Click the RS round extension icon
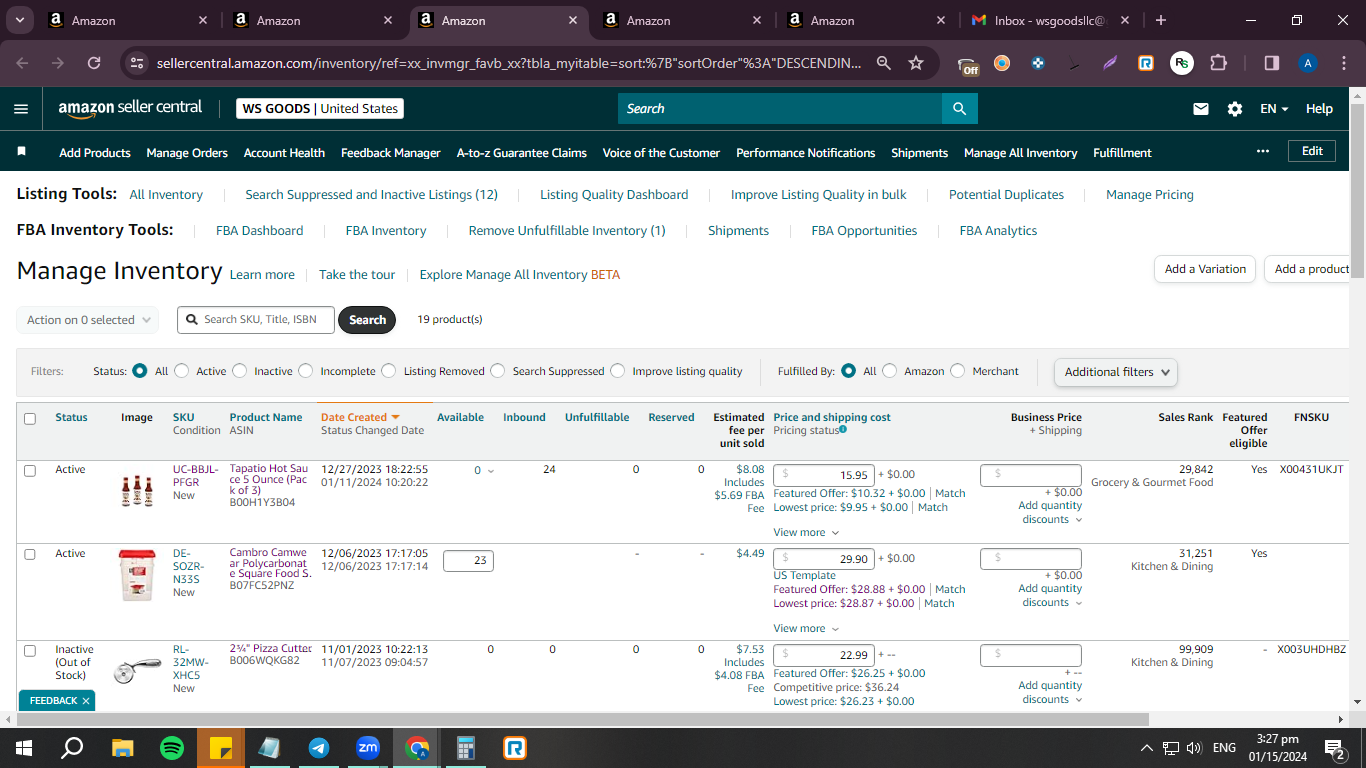Image resolution: width=1366 pixels, height=768 pixels. (1182, 63)
